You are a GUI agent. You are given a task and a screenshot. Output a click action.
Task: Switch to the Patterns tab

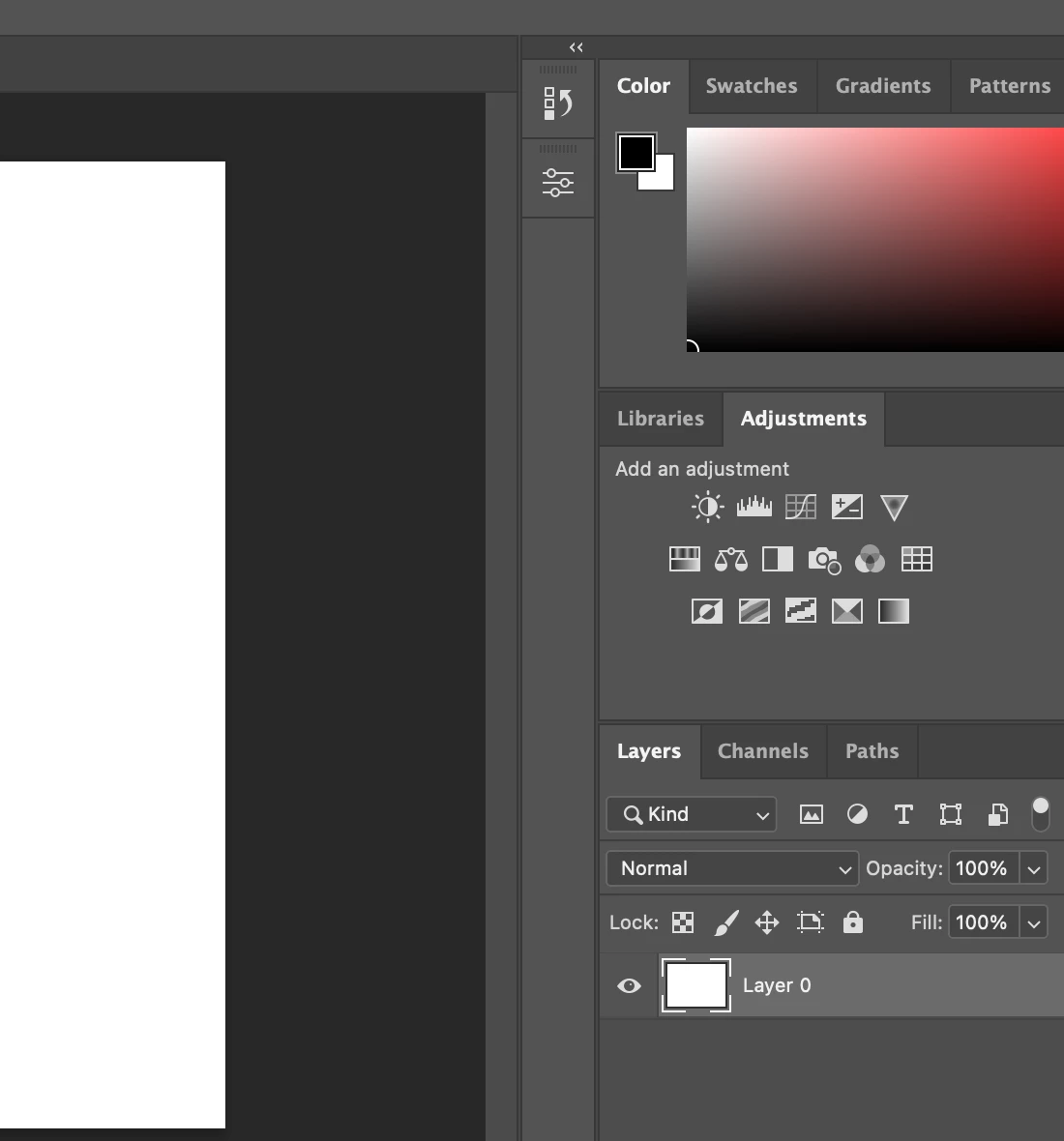click(1010, 86)
